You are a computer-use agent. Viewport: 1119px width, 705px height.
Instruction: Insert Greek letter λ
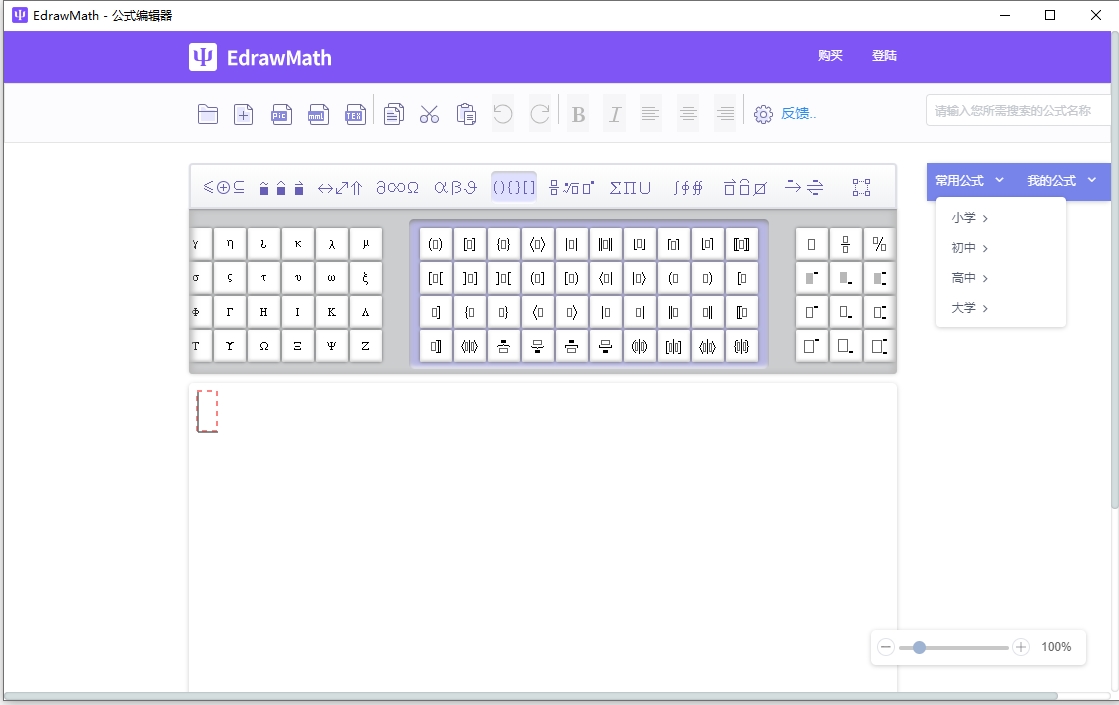[x=332, y=244]
